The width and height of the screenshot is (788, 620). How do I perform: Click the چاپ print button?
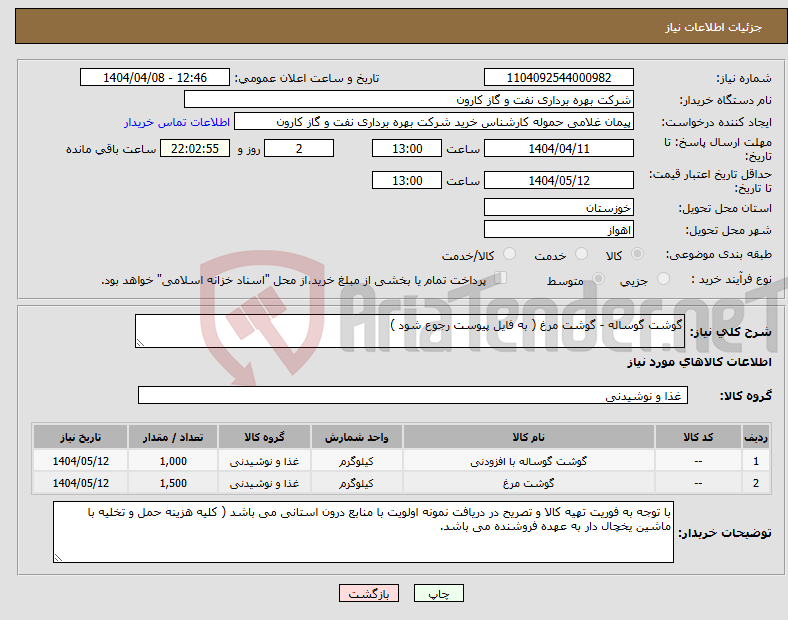[x=439, y=593]
